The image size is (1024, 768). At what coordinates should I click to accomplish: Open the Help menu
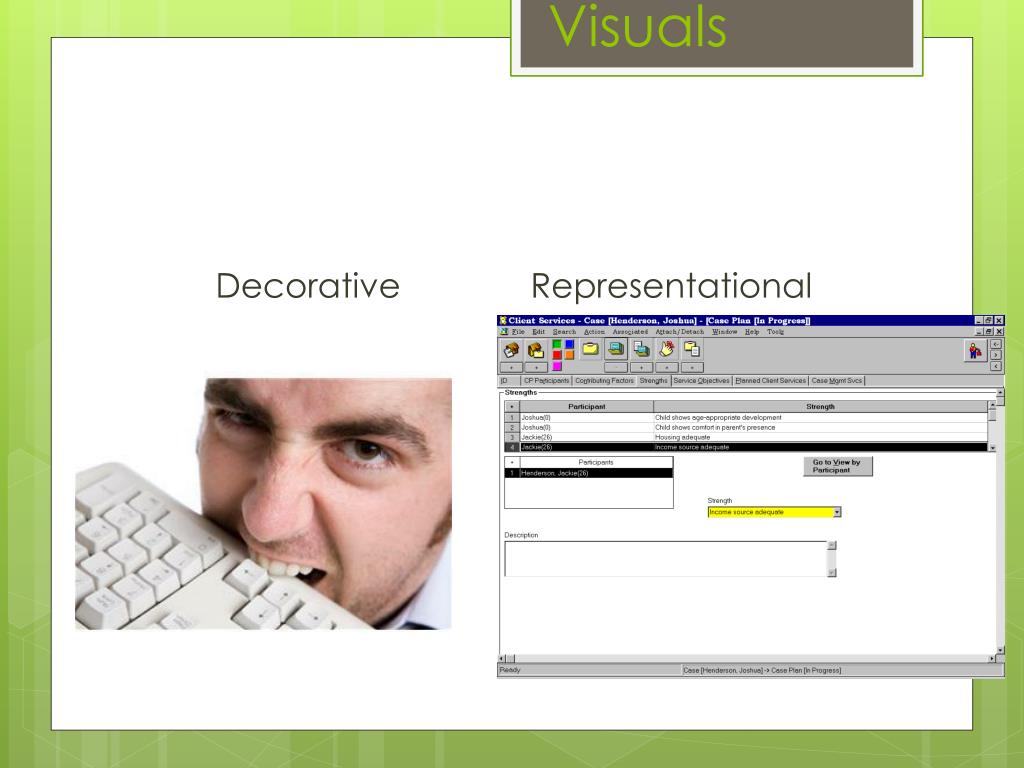752,332
